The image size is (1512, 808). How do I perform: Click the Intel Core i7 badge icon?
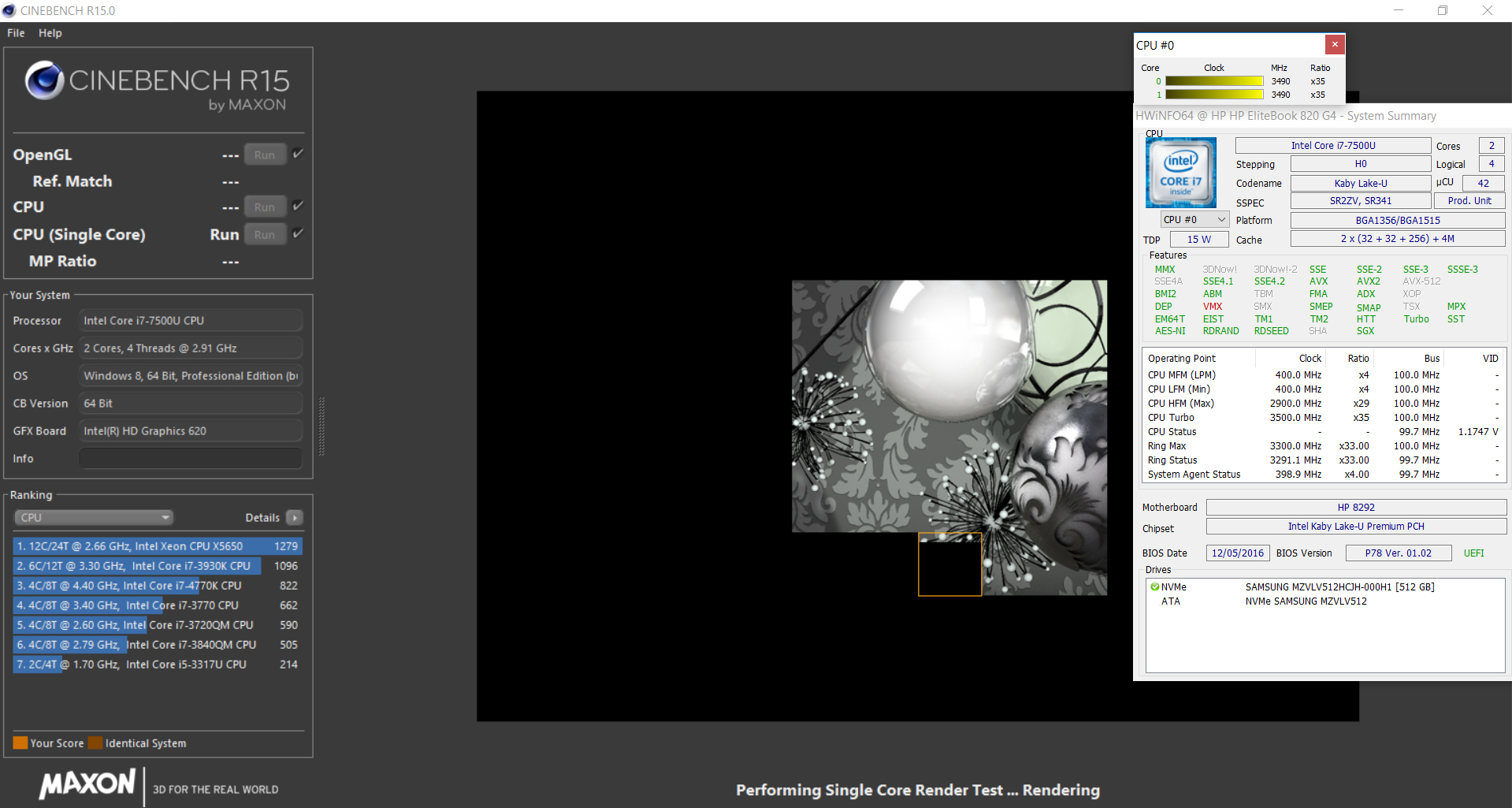coord(1180,173)
